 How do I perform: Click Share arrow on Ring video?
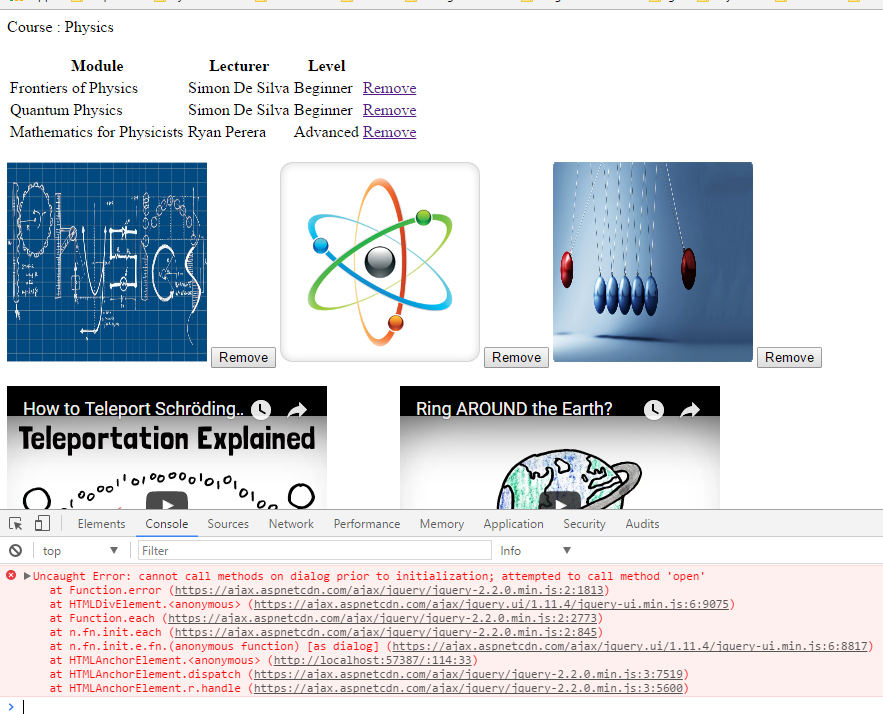point(690,410)
